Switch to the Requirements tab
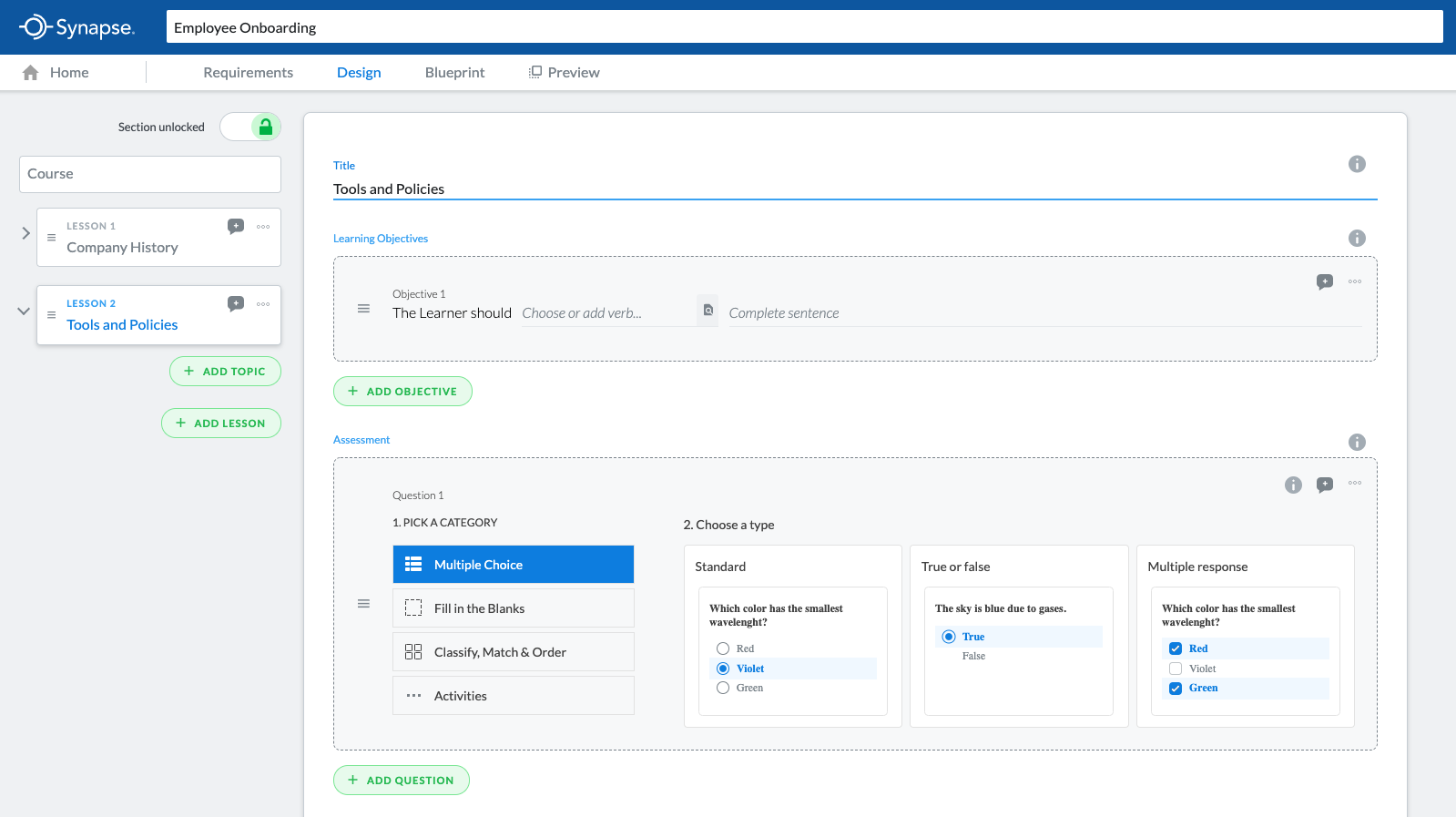1456x817 pixels. (x=248, y=72)
